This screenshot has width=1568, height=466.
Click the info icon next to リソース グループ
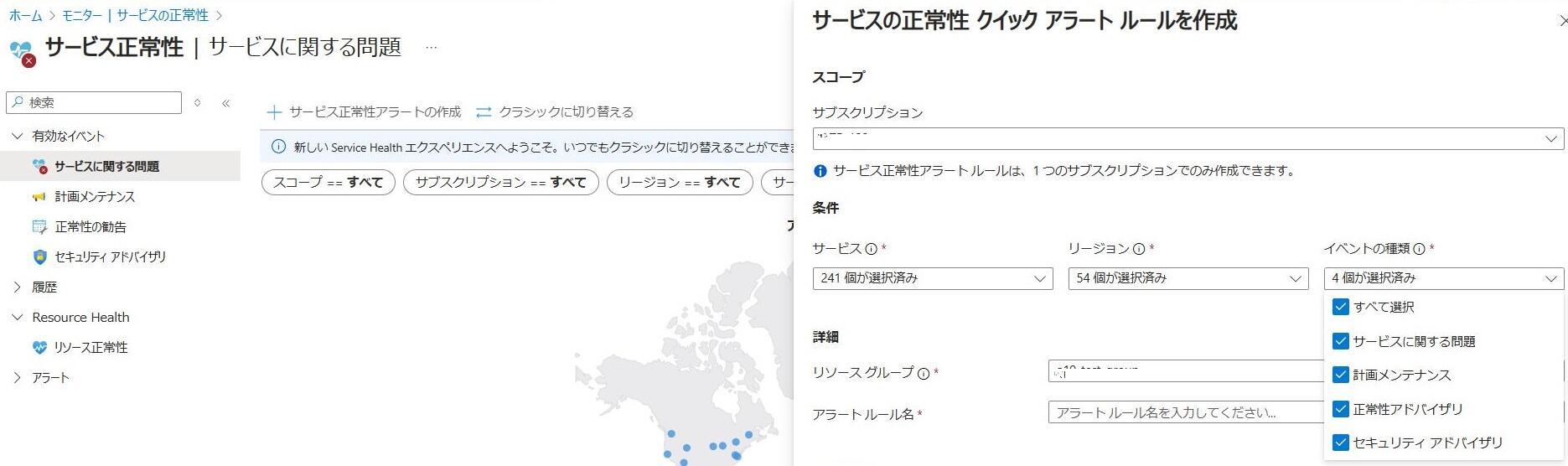point(924,374)
